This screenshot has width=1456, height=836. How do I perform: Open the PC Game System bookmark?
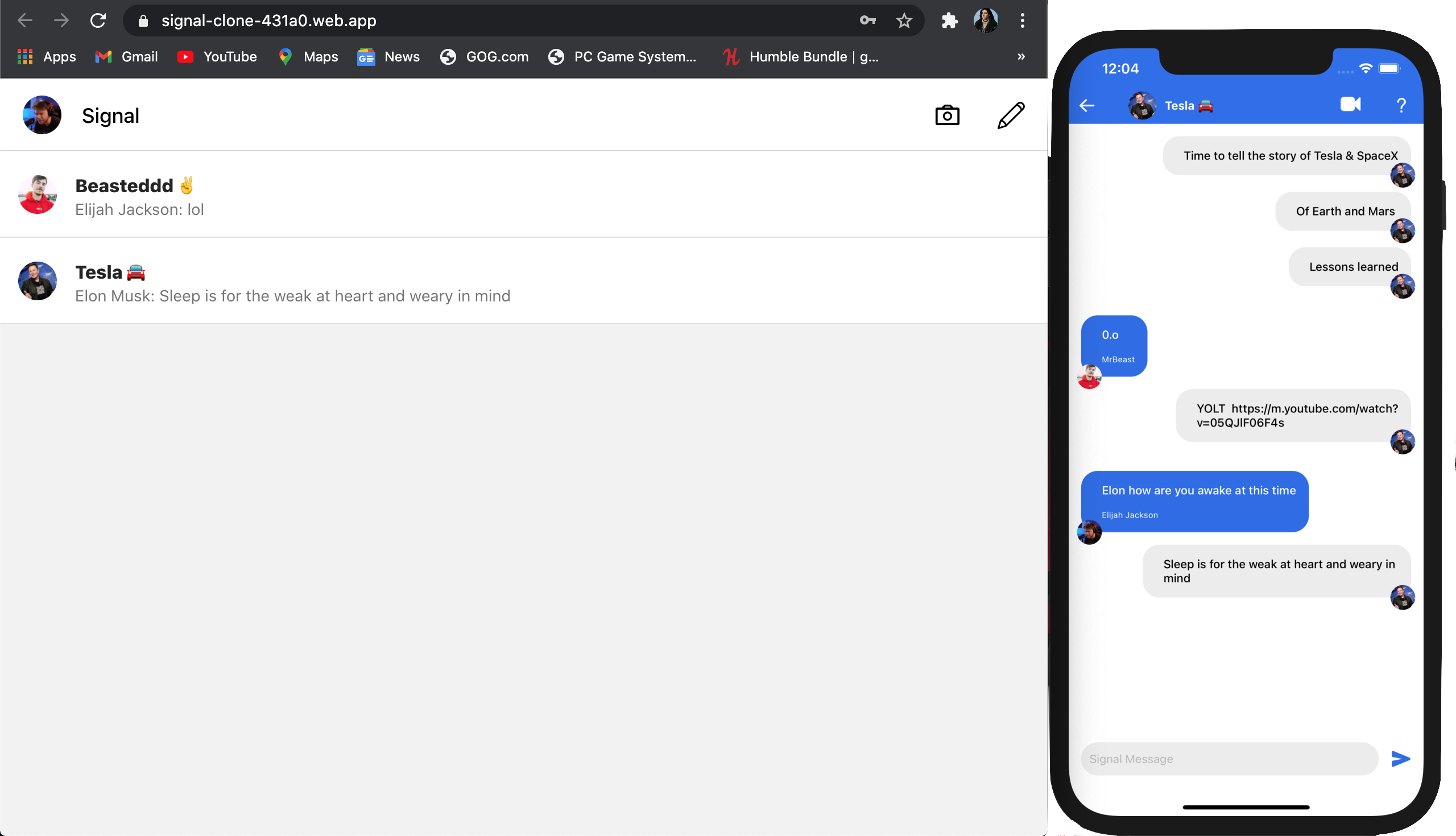[622, 56]
